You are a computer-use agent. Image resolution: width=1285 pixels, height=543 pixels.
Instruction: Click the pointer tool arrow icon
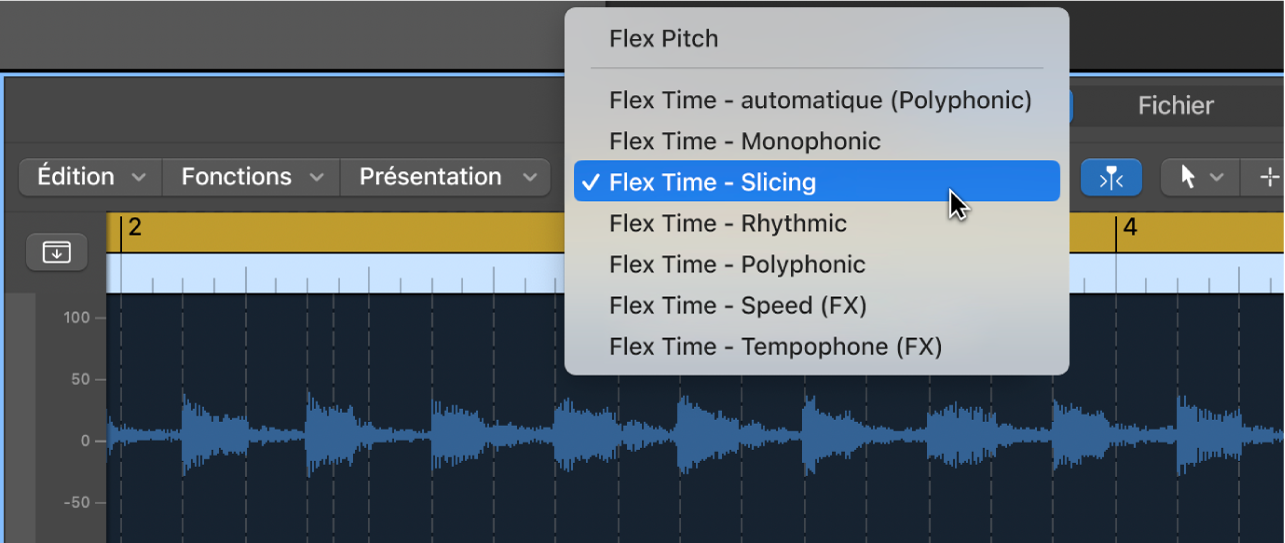click(1188, 178)
